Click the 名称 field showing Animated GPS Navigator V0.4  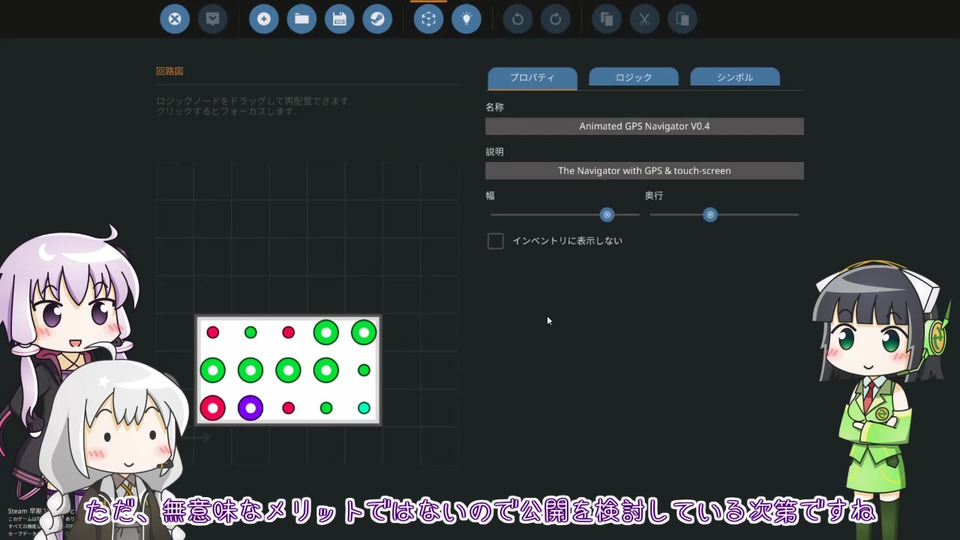pyautogui.click(x=644, y=126)
